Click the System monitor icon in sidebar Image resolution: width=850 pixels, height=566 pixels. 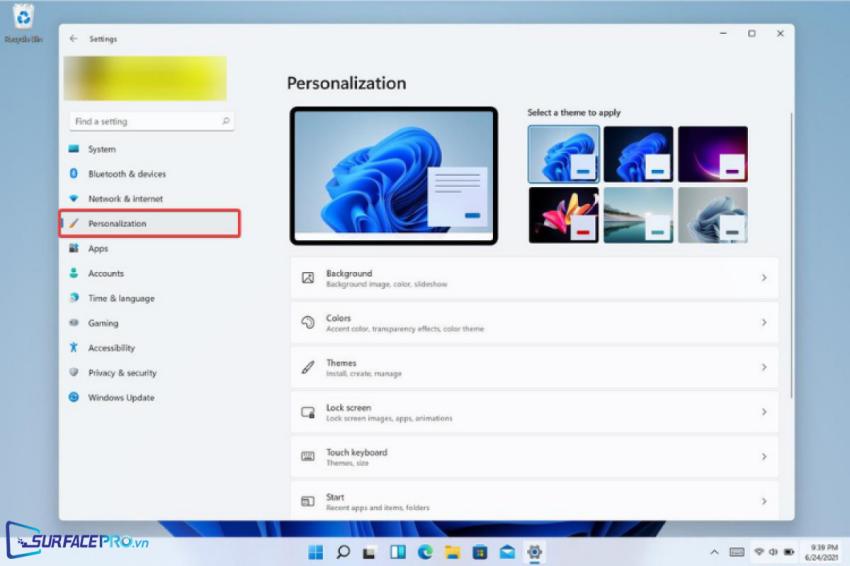click(x=74, y=149)
